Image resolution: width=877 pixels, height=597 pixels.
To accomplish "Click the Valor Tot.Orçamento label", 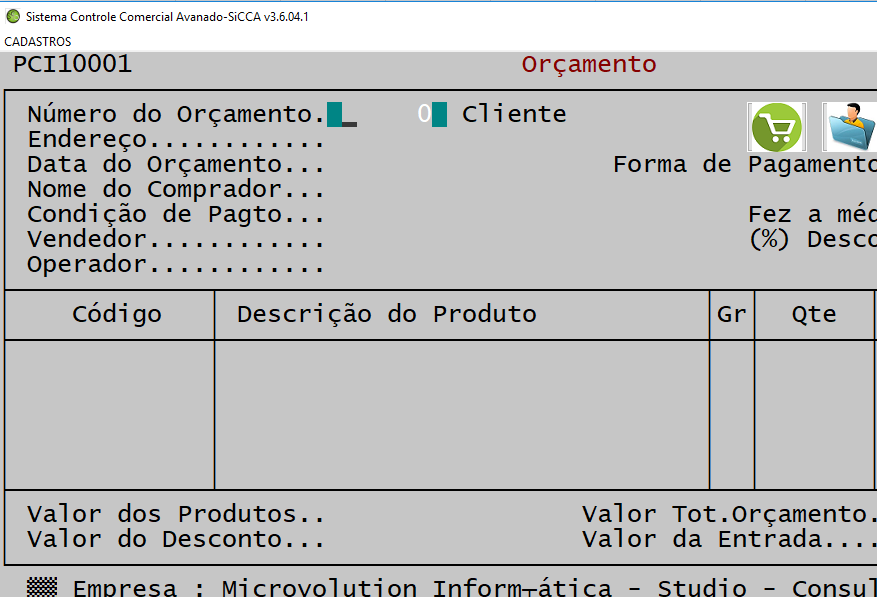I will 729,515.
